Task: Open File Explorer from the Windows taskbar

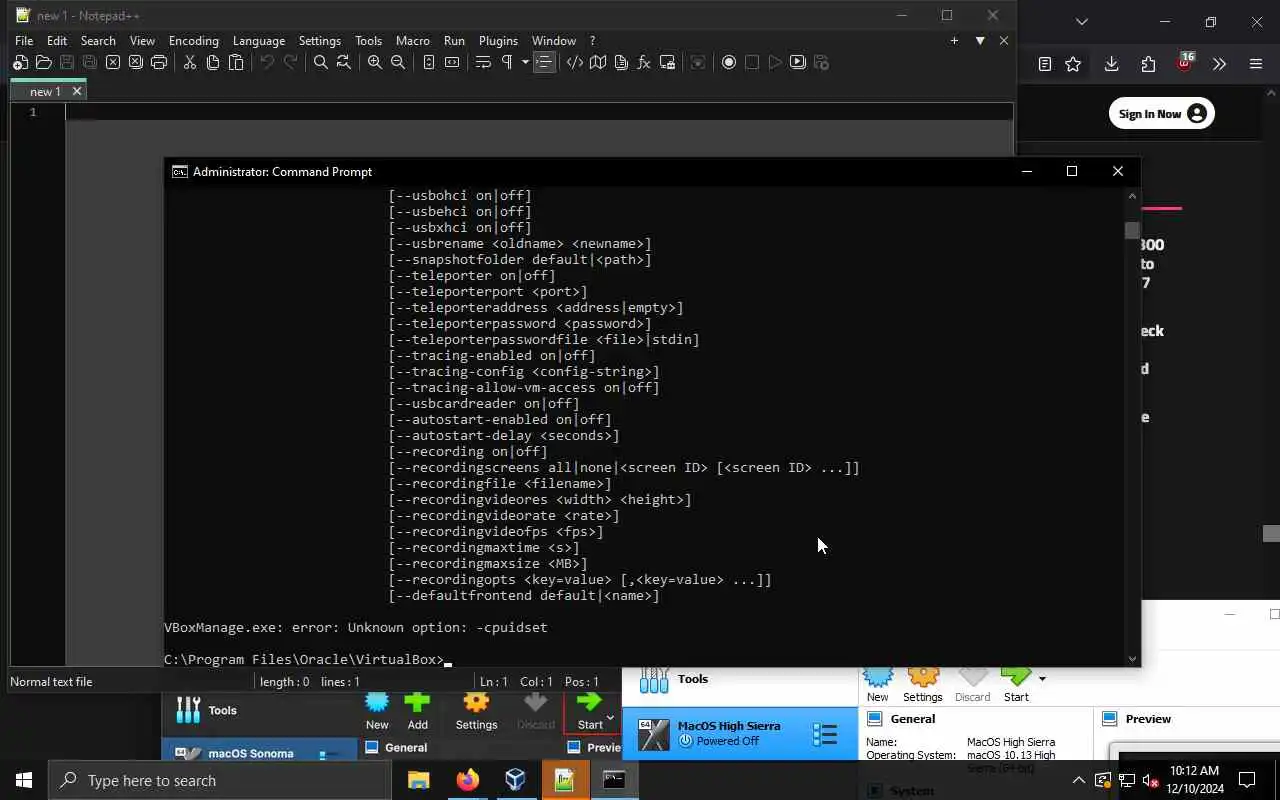Action: tap(418, 780)
